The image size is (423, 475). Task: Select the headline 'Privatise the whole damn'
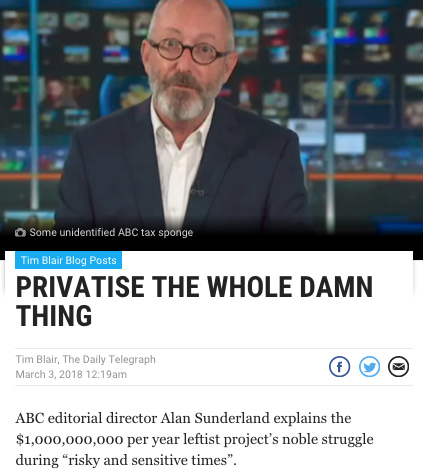point(194,287)
